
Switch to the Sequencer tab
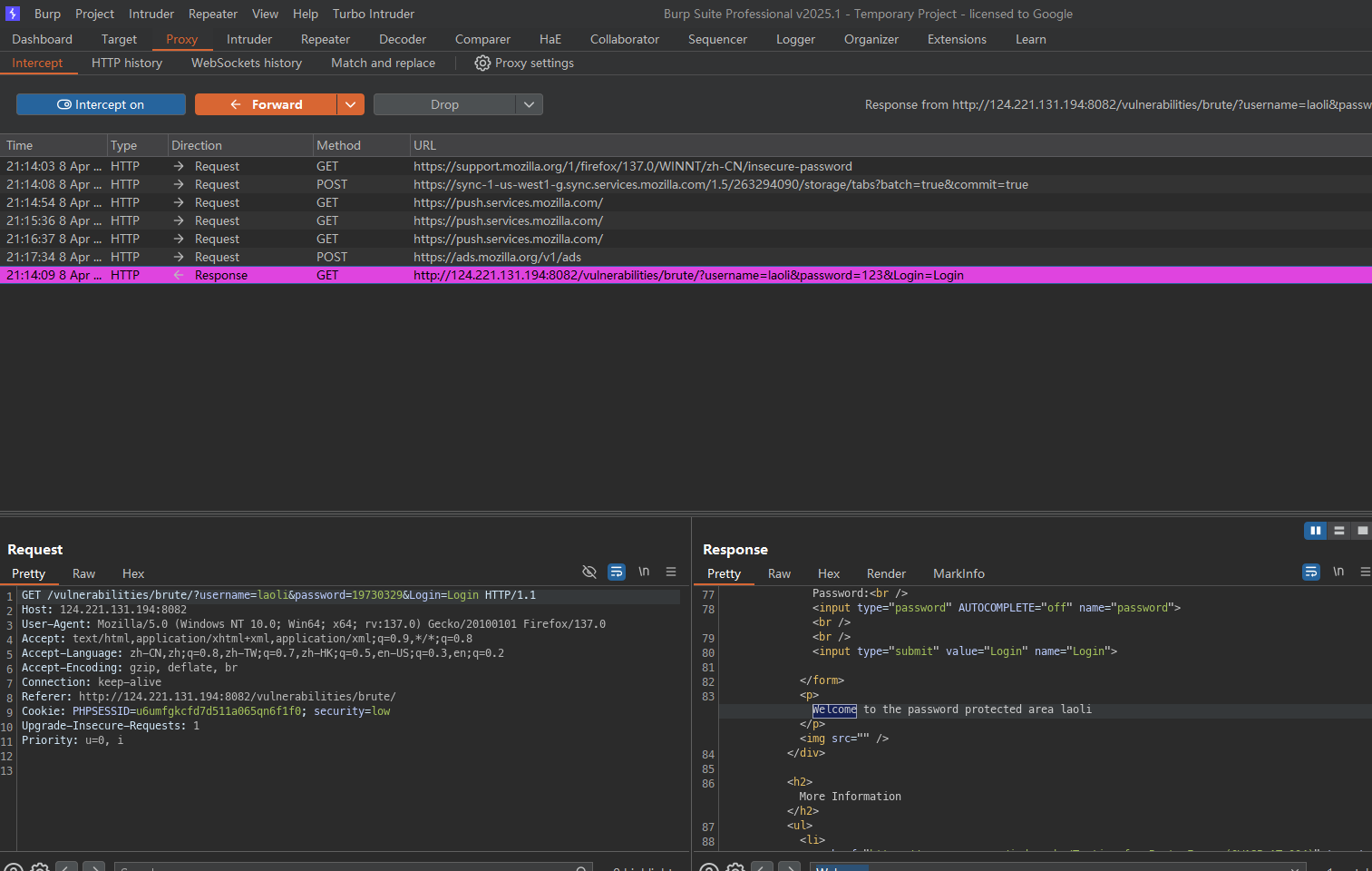[717, 39]
